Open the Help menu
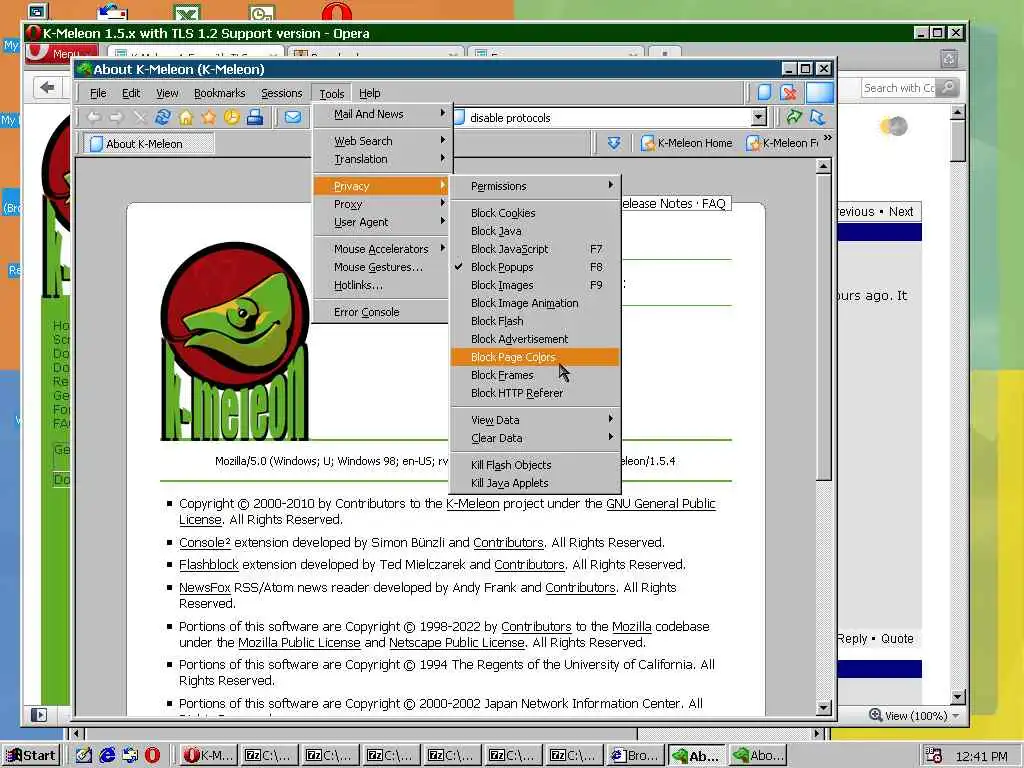This screenshot has width=1024, height=768. pos(370,93)
